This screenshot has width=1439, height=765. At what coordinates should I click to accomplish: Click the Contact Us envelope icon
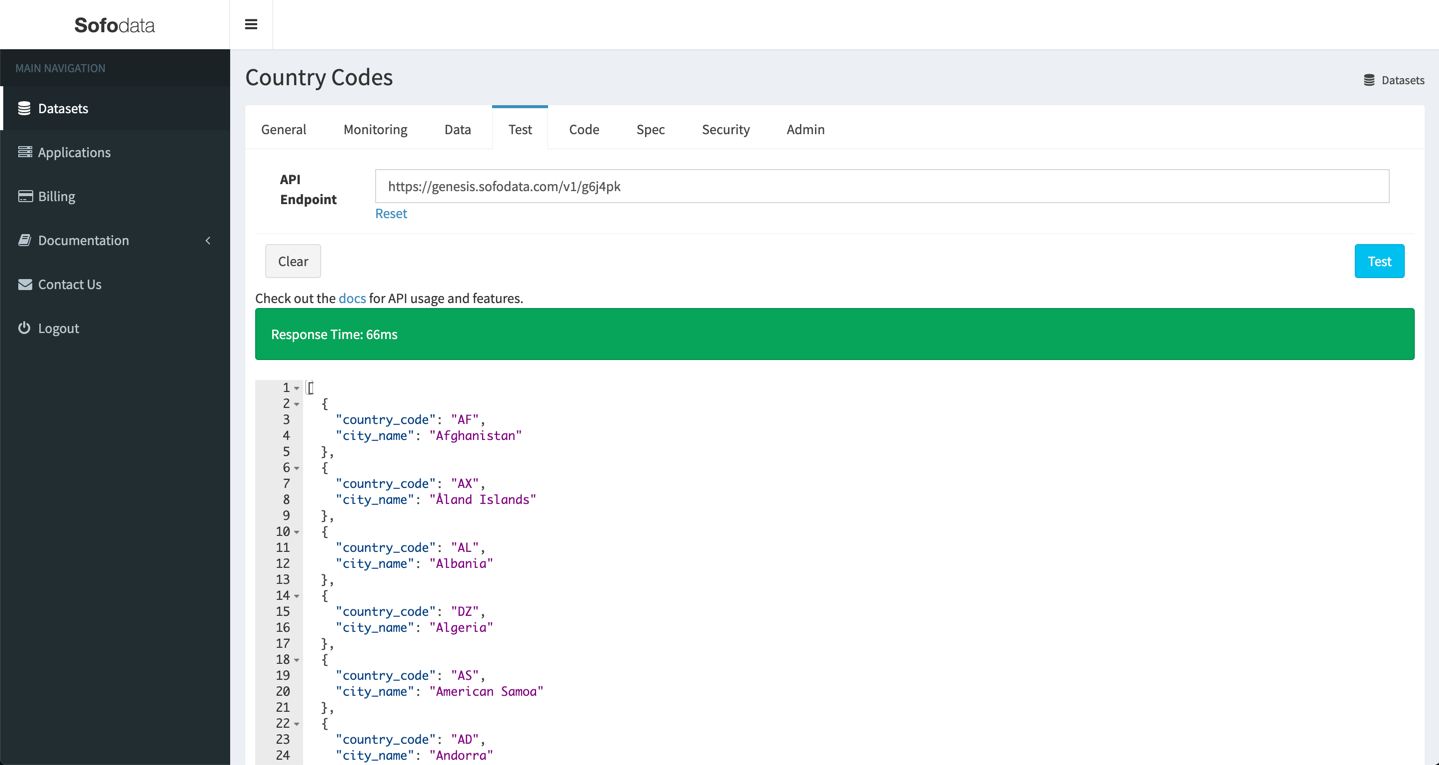pyautogui.click(x=25, y=284)
